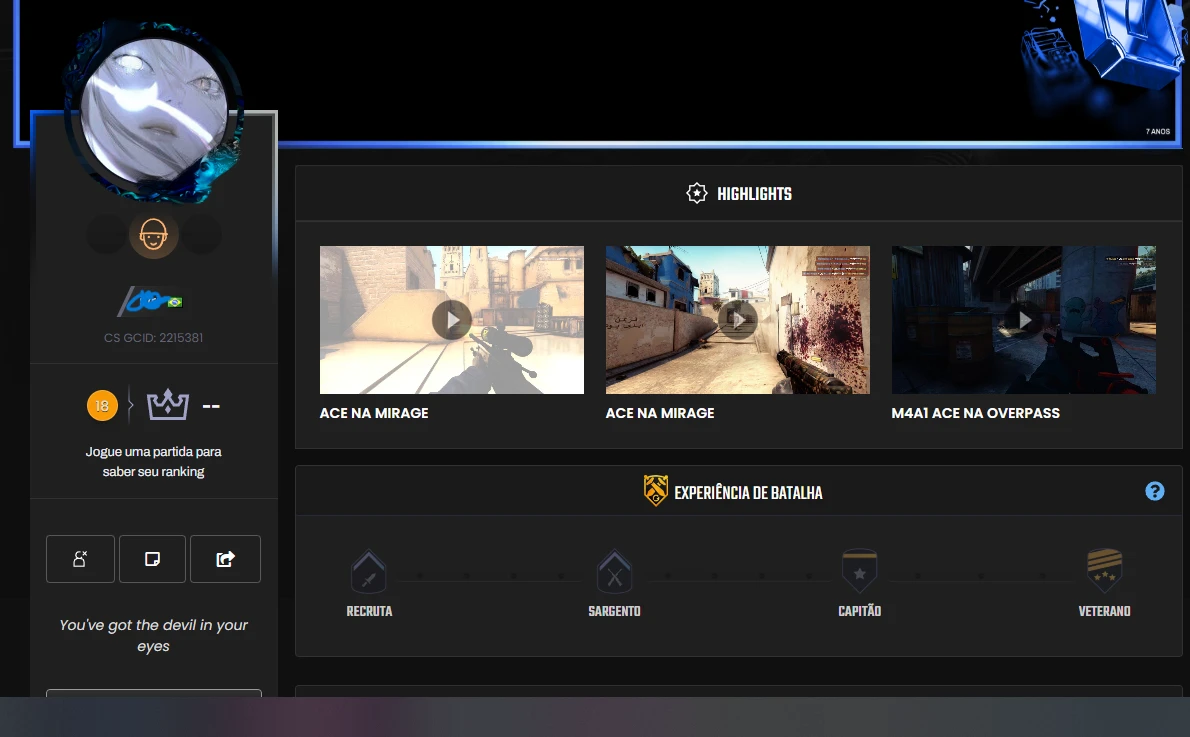Viewport: 1190px width, 737px height.
Task: Click the share profile icon button
Action: [225, 559]
